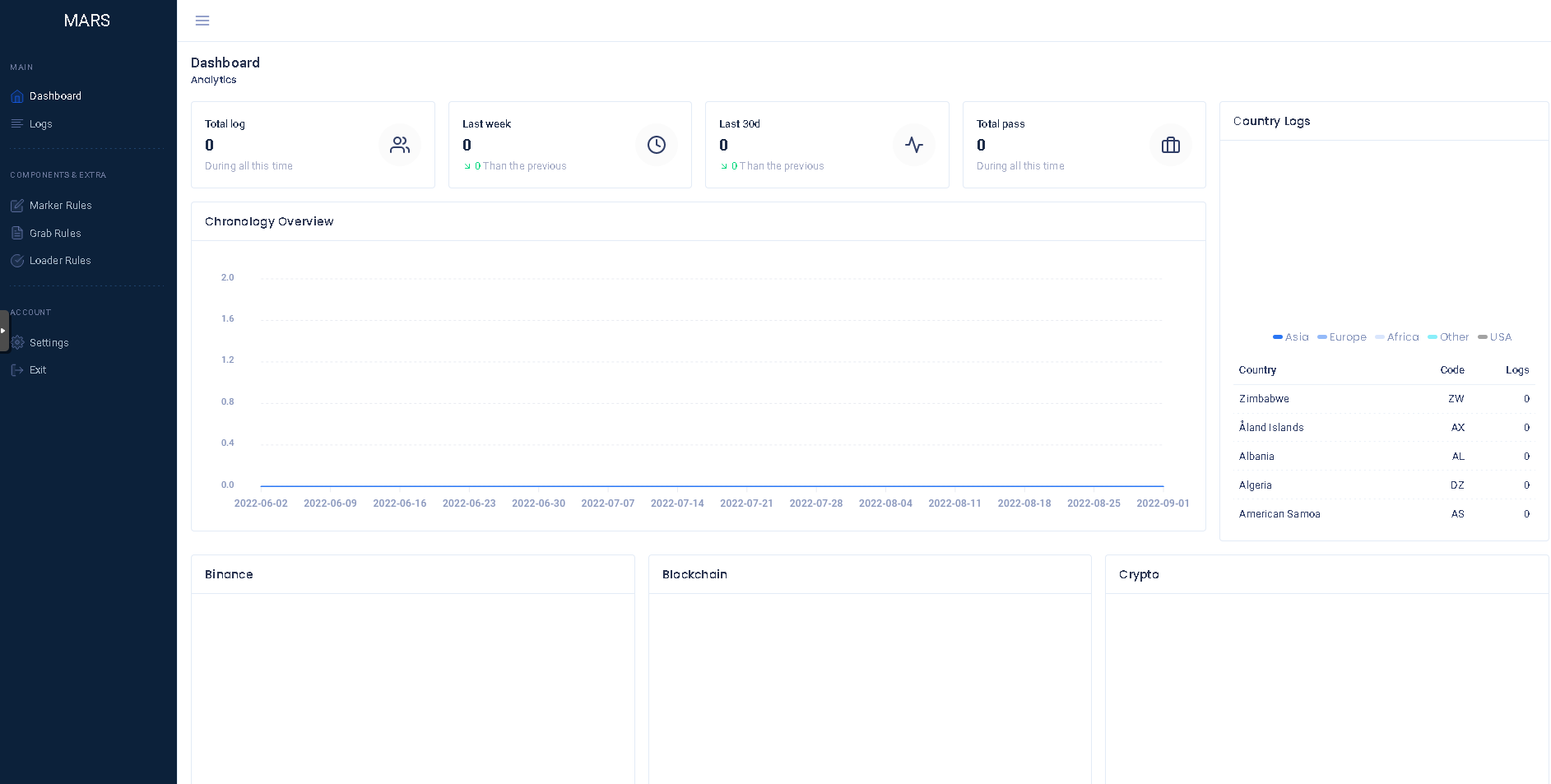
Task: Toggle the Asia series in chart legend
Action: click(1290, 337)
